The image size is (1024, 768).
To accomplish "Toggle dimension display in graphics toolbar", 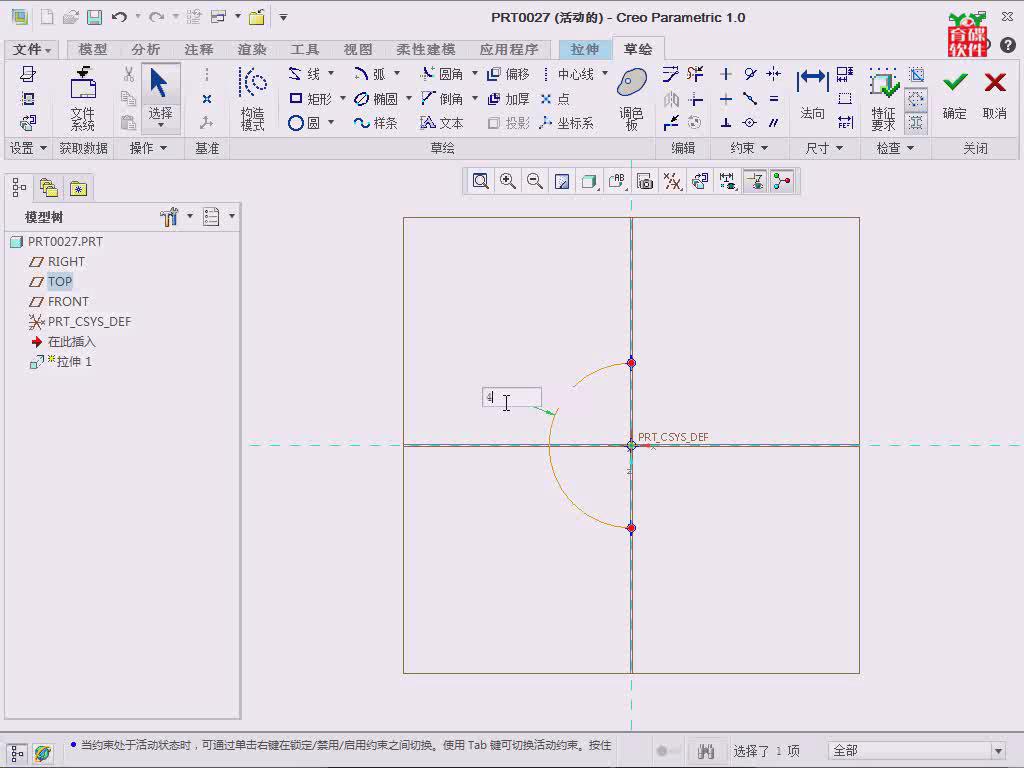I will (x=727, y=181).
